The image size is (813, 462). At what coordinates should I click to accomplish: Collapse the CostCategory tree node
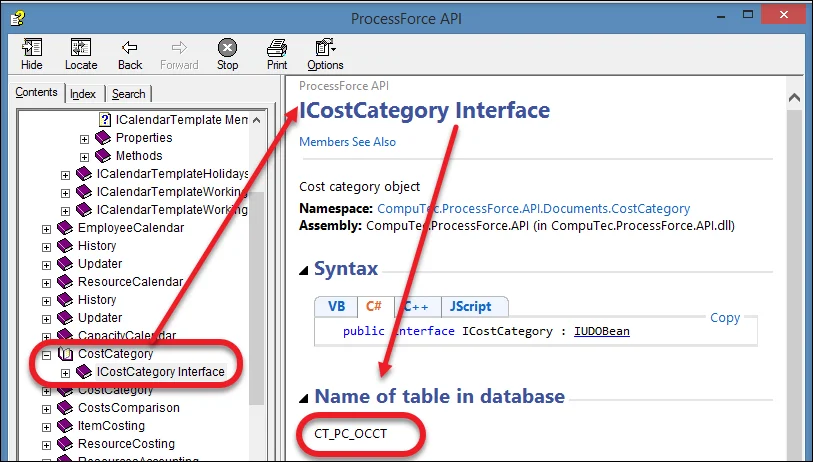pos(46,354)
